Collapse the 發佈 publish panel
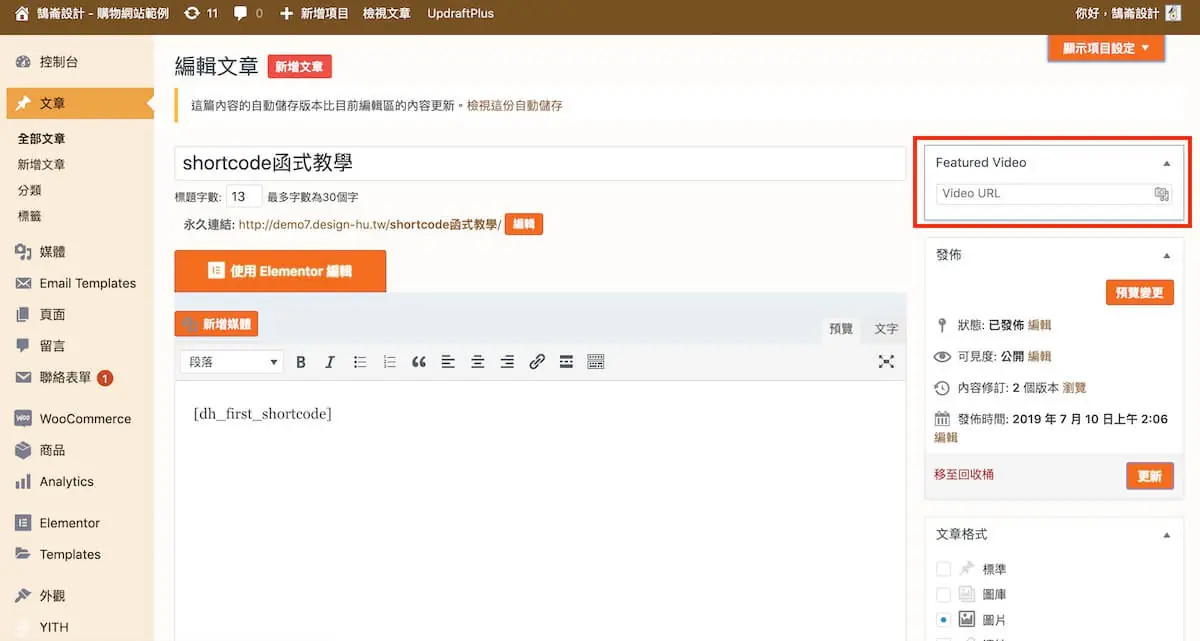The height and width of the screenshot is (641, 1200). [1166, 256]
